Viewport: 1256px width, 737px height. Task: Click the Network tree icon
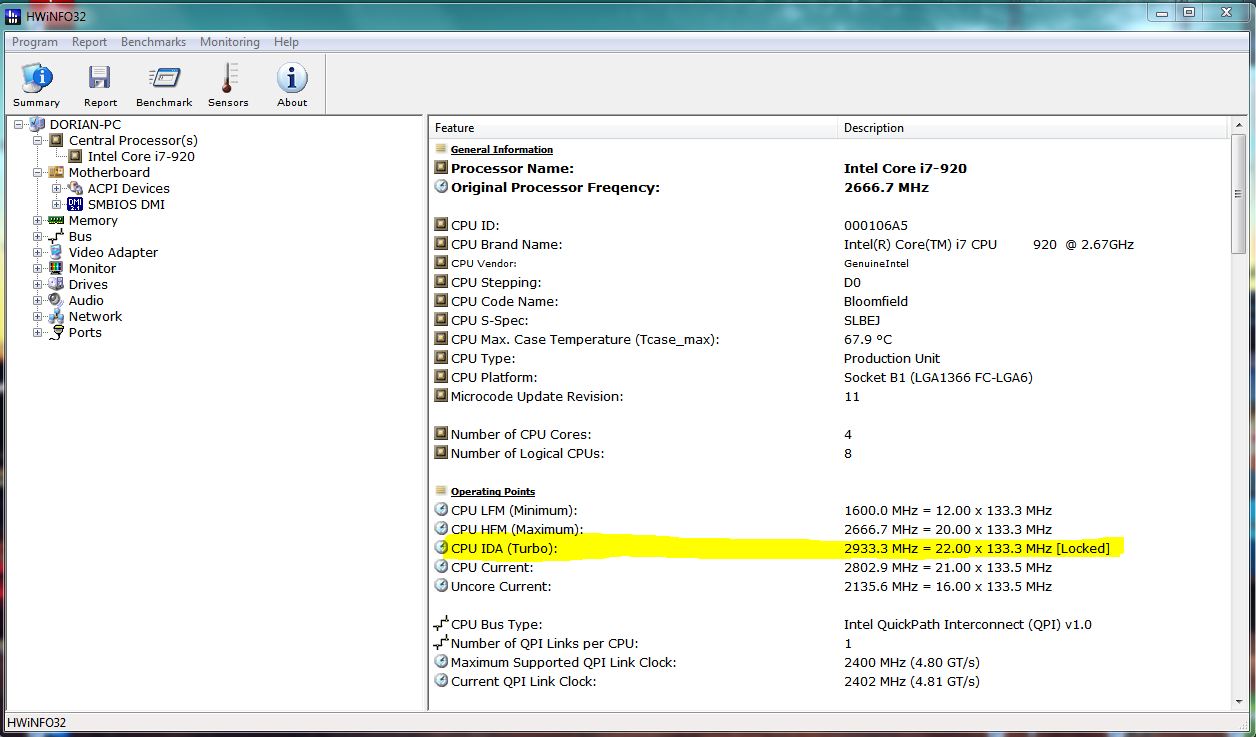coord(56,316)
